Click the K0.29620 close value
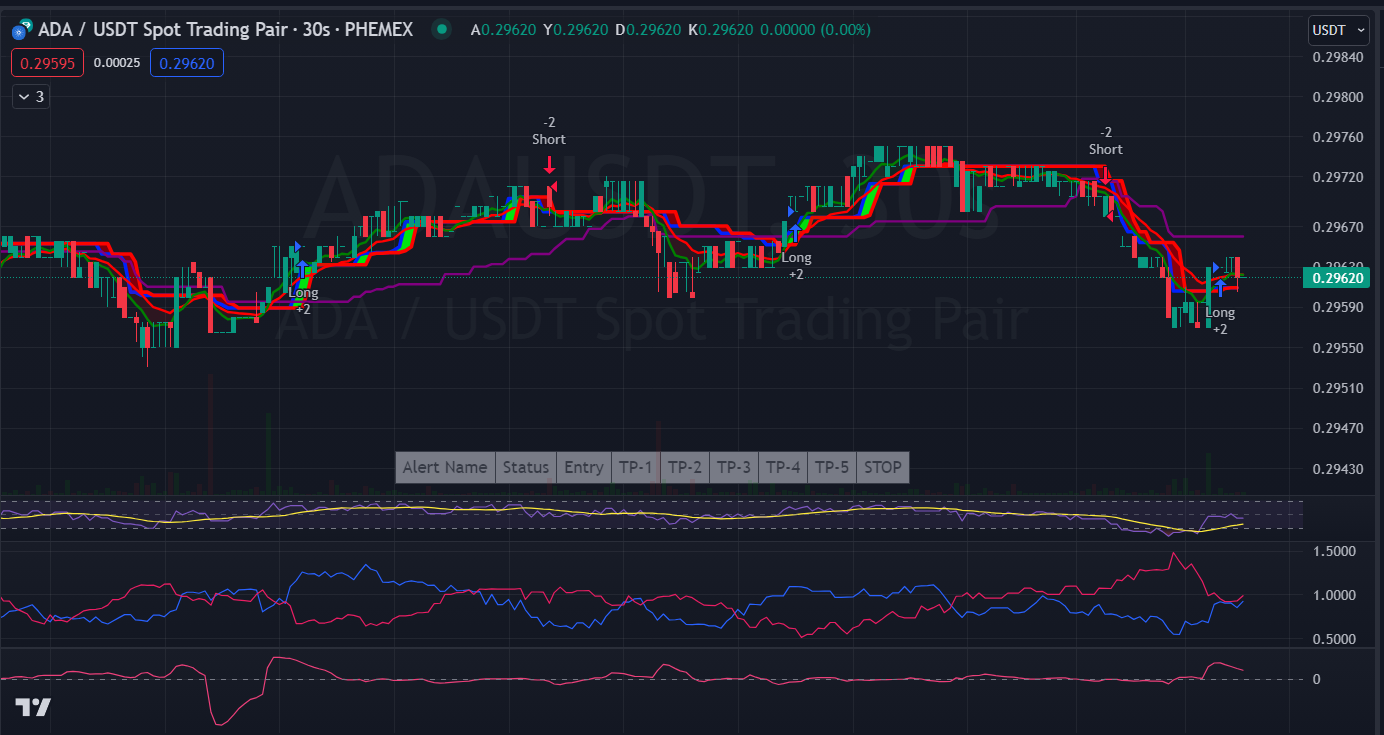Viewport: 1384px width, 735px height. tap(720, 30)
